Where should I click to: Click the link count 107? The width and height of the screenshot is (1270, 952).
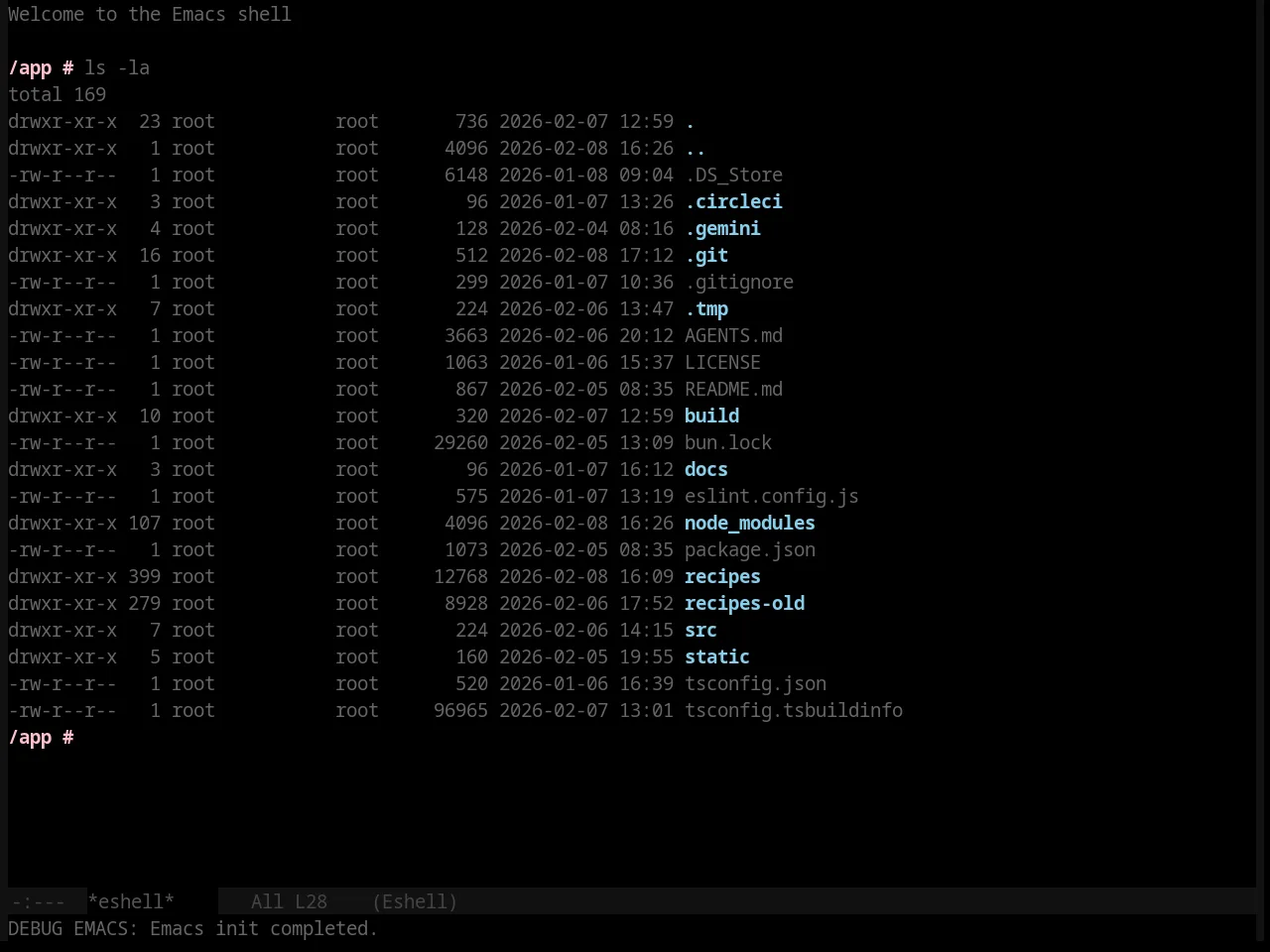tap(144, 523)
